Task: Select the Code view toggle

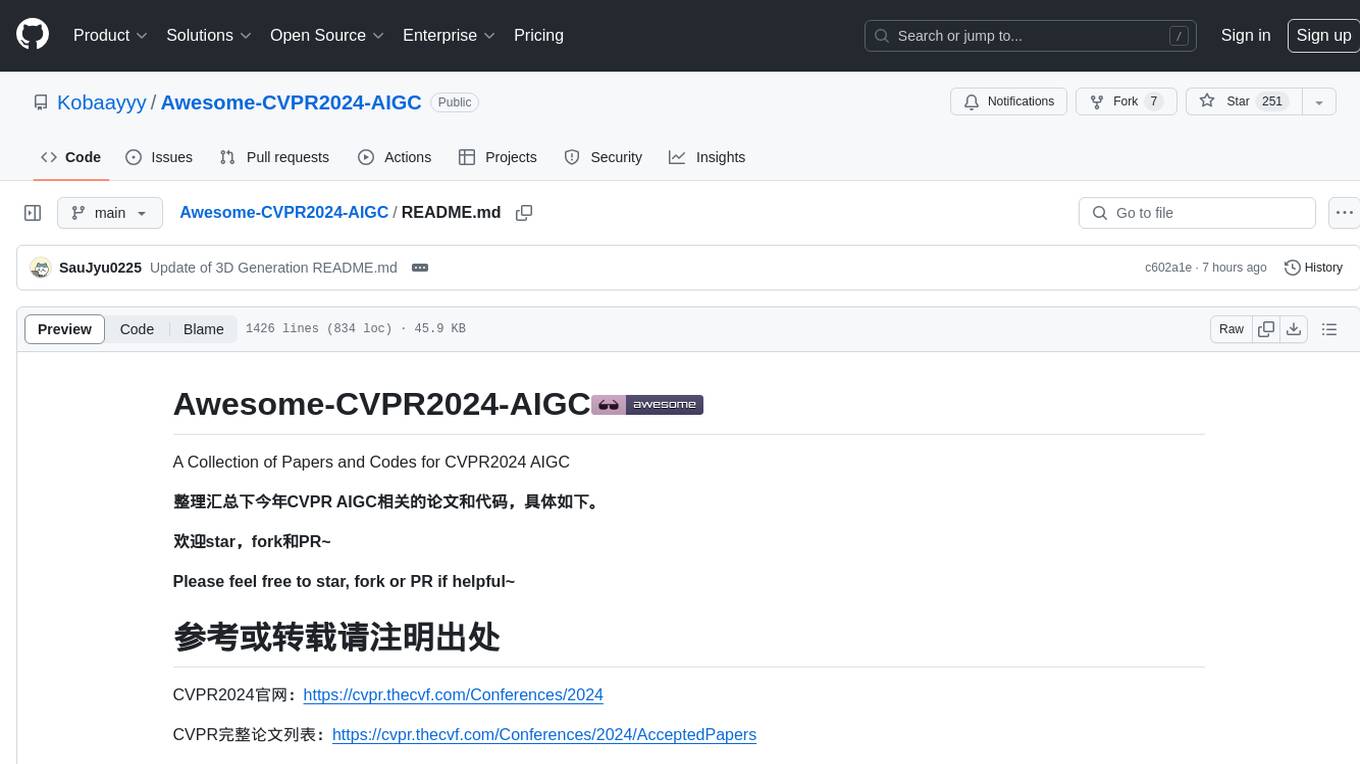Action: click(x=137, y=329)
